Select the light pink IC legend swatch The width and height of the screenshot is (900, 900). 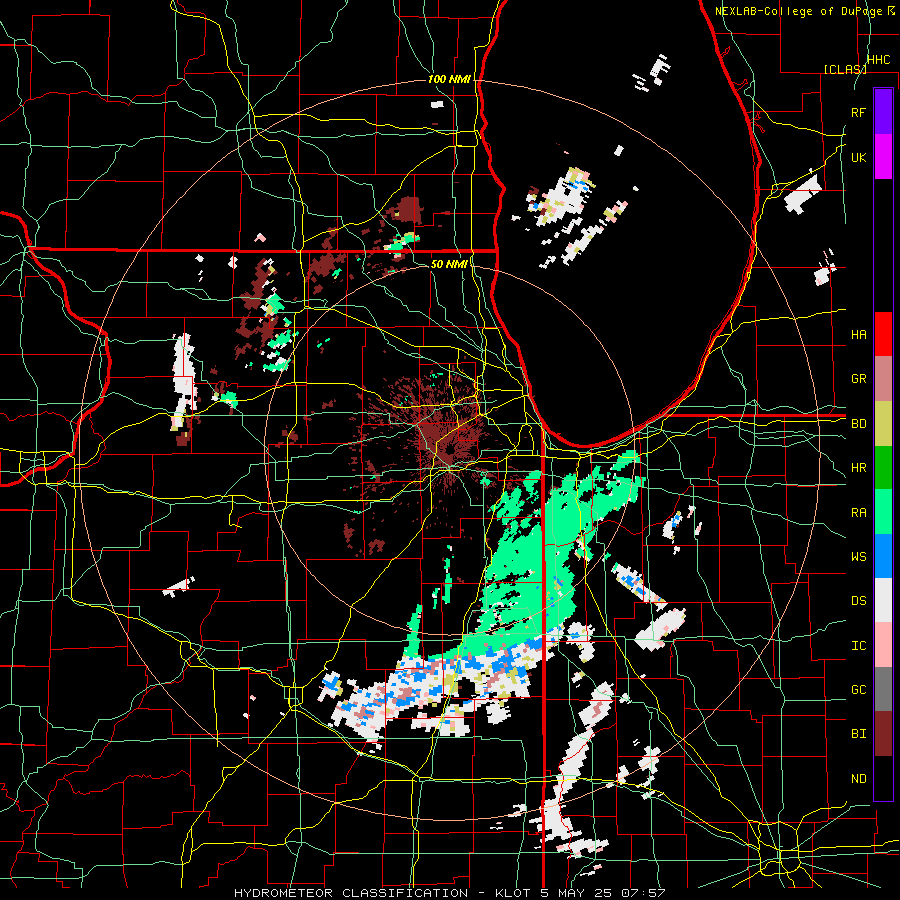pos(883,645)
